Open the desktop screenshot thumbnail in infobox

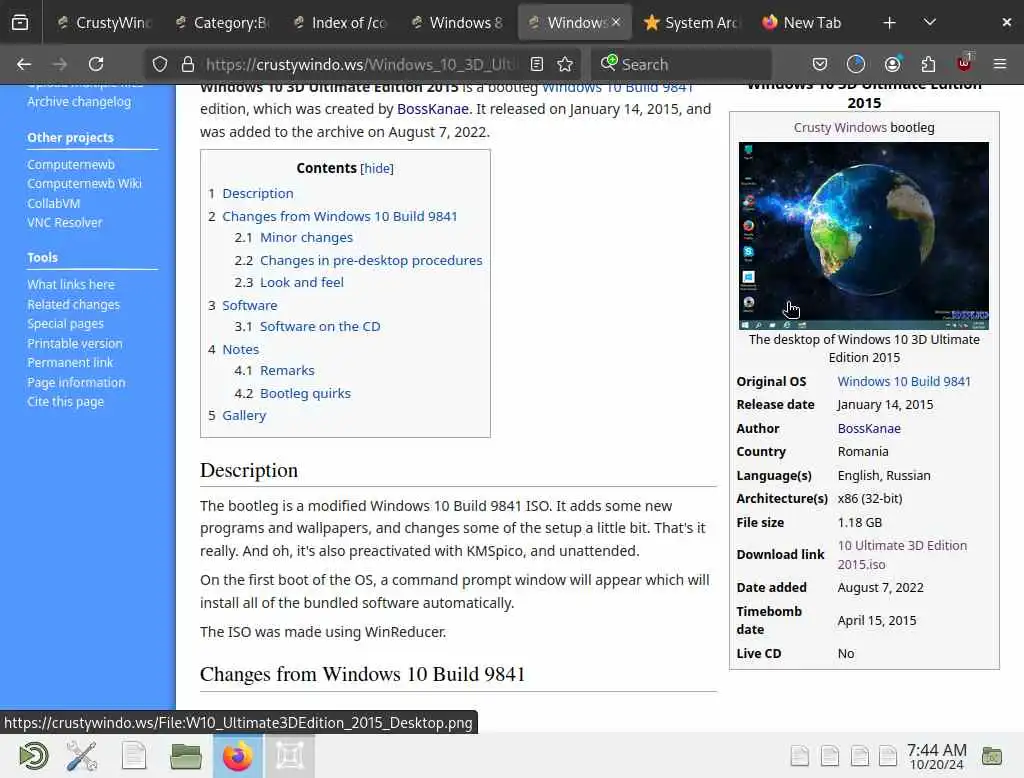coord(863,236)
